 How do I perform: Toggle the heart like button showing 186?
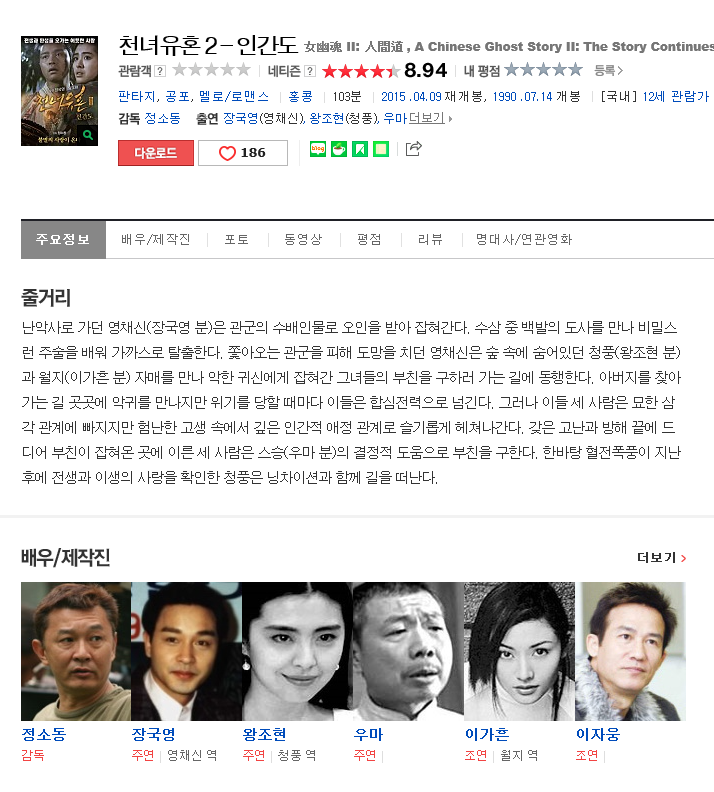point(243,153)
